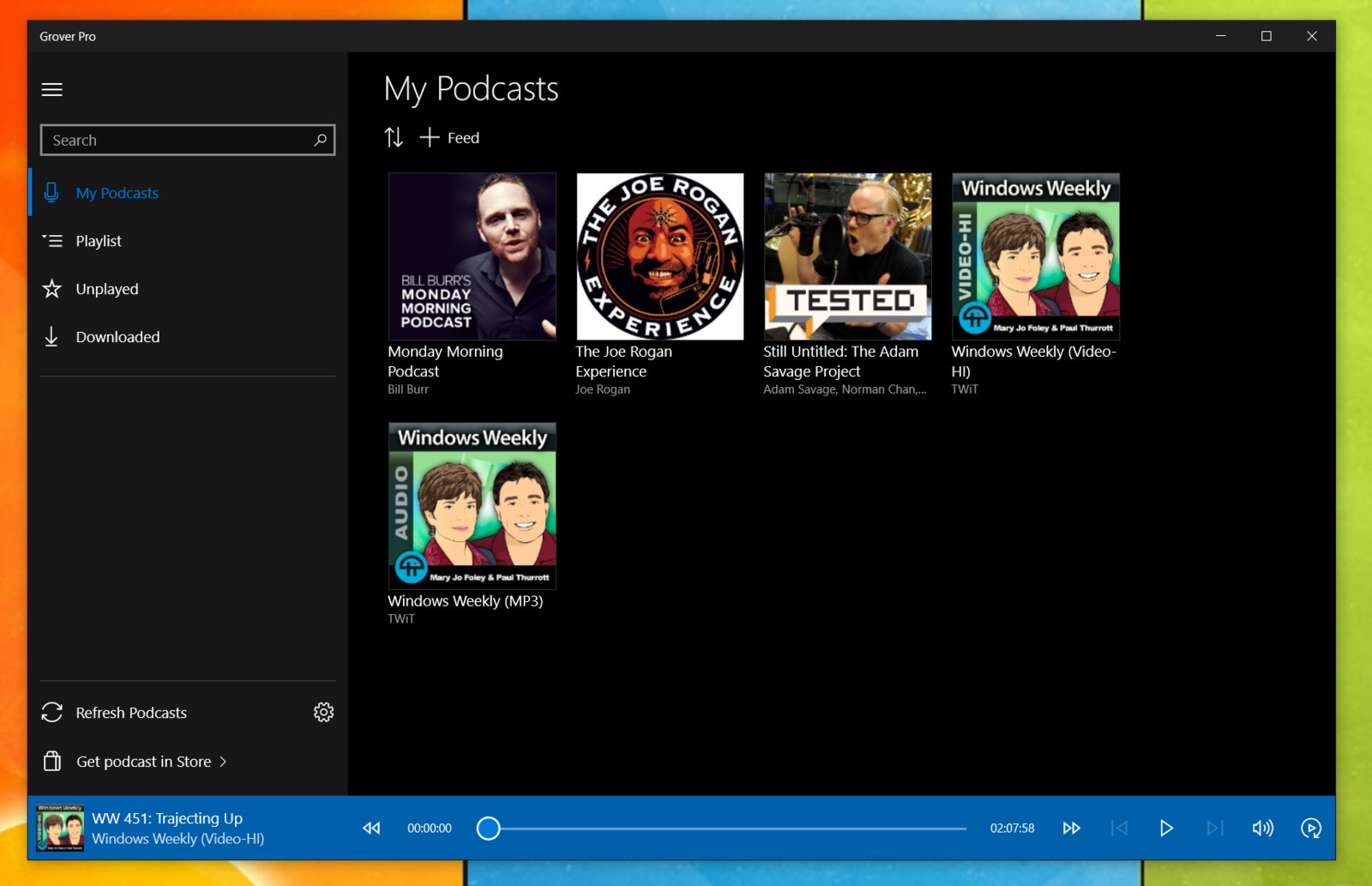Image resolution: width=1372 pixels, height=886 pixels.
Task: Click Joe Rogan author text
Action: click(603, 389)
